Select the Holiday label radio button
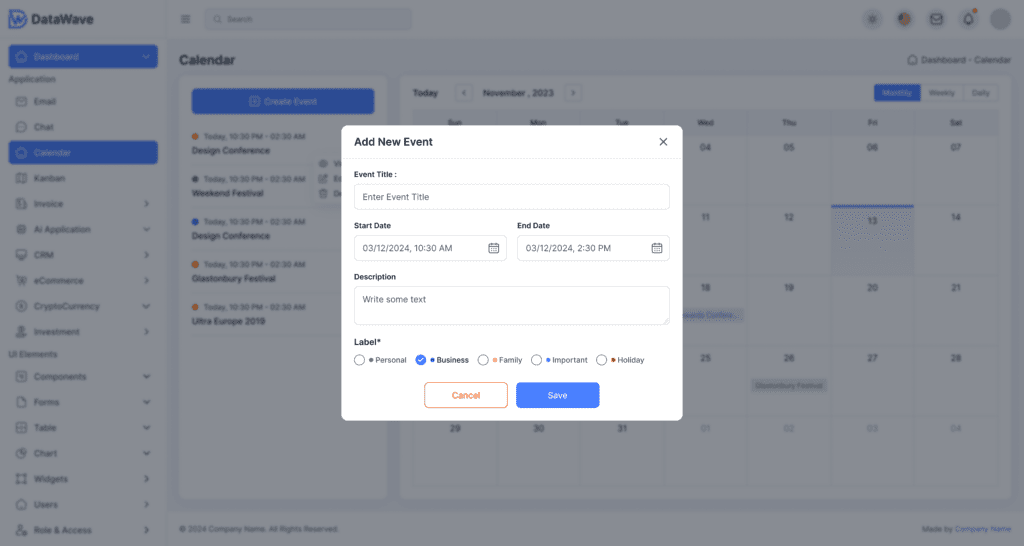 click(602, 360)
